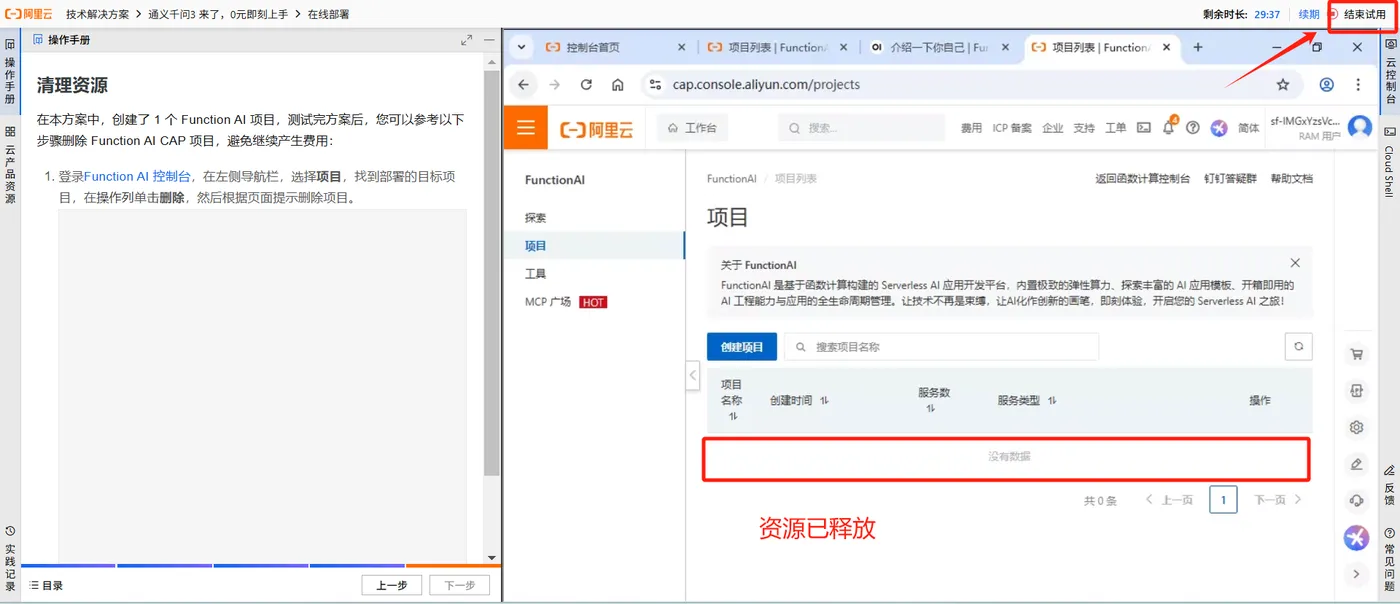Select page 1 in the pagination
Screen dimensions: 1400x604
click(1223, 499)
